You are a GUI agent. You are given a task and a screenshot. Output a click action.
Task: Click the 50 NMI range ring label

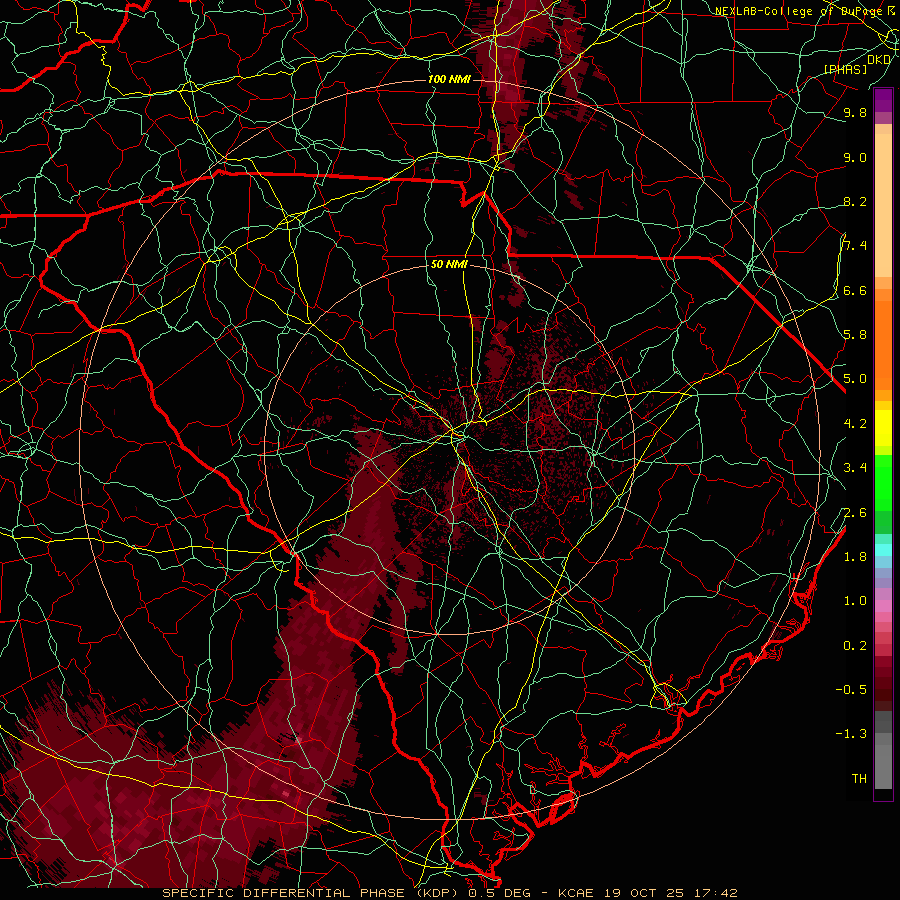click(449, 264)
